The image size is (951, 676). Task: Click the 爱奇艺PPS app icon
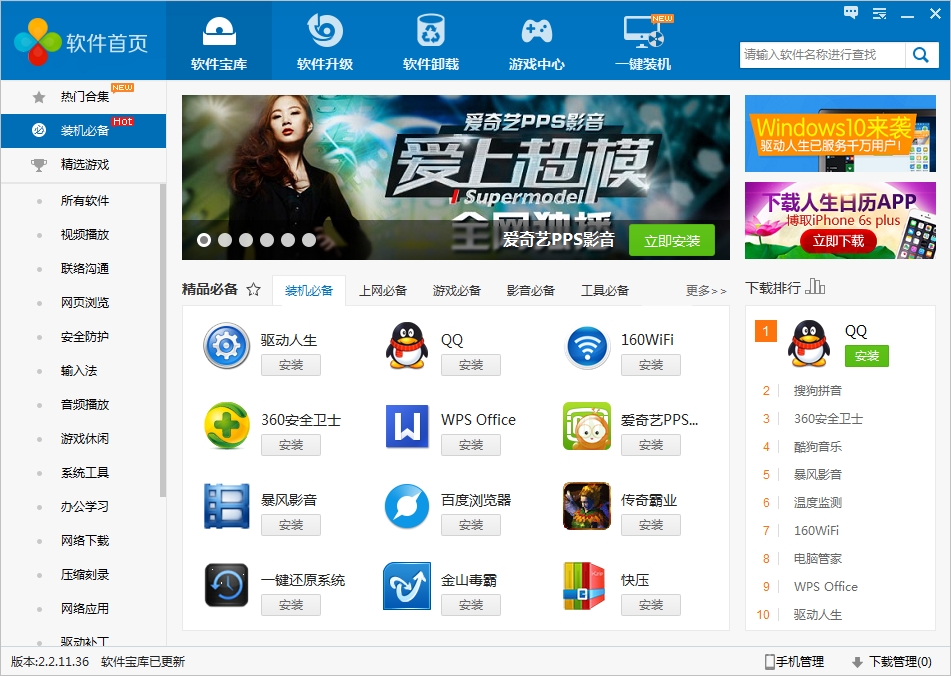tap(586, 426)
